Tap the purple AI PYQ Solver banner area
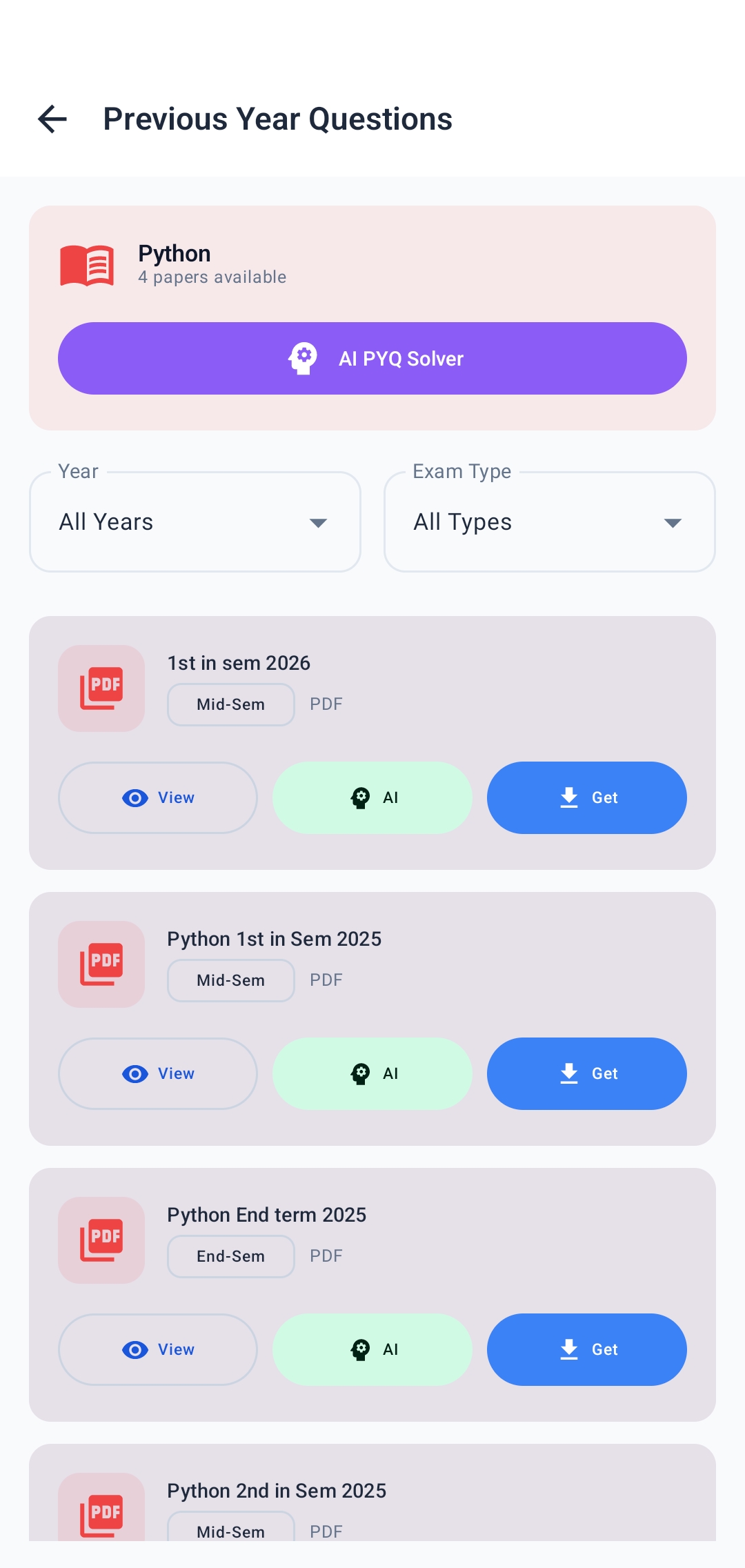 coord(372,358)
